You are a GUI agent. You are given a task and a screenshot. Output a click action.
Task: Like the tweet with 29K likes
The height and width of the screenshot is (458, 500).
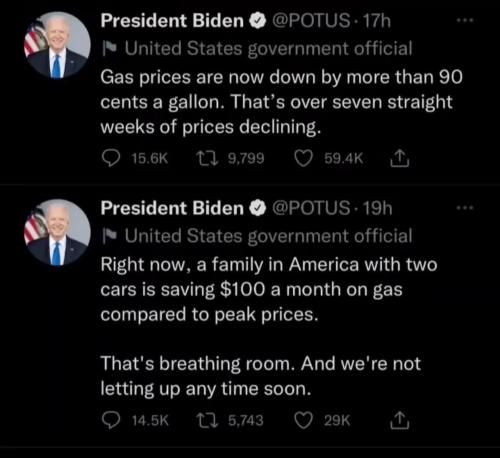tap(303, 420)
